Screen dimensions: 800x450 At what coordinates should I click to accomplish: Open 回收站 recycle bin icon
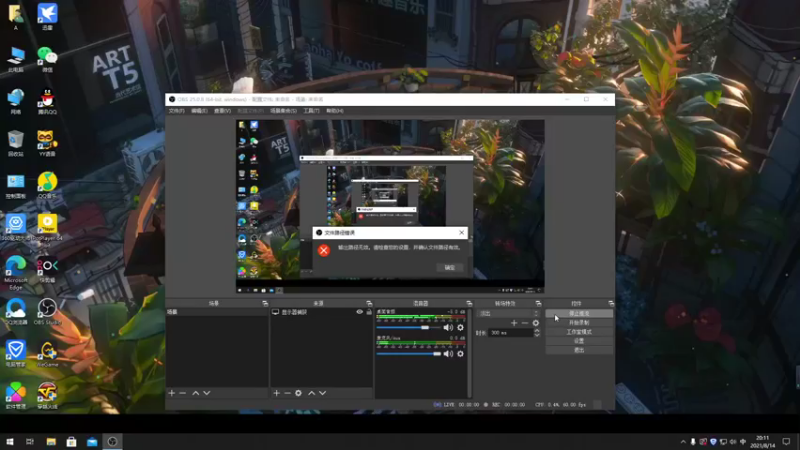[15, 143]
